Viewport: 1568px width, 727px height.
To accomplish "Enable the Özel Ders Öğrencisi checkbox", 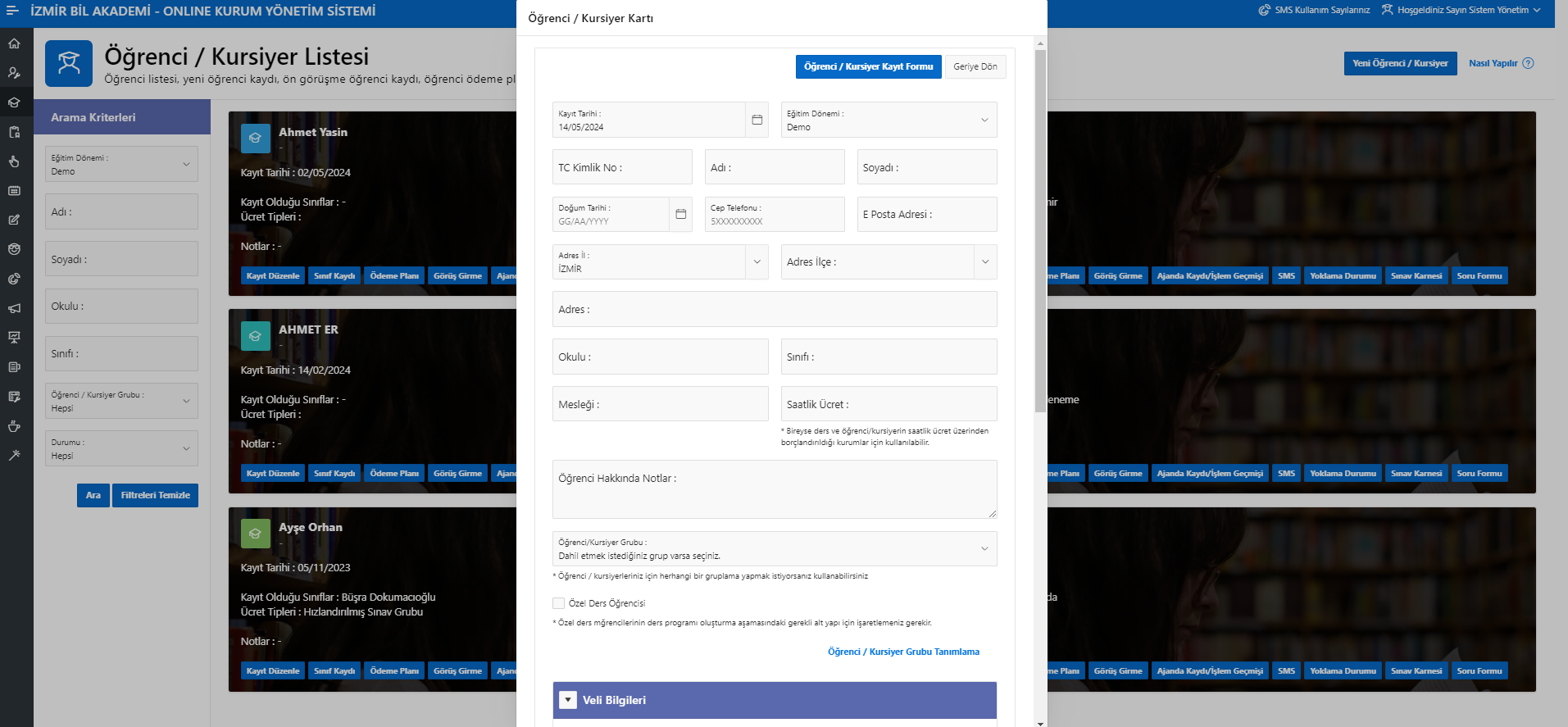I will (558, 603).
